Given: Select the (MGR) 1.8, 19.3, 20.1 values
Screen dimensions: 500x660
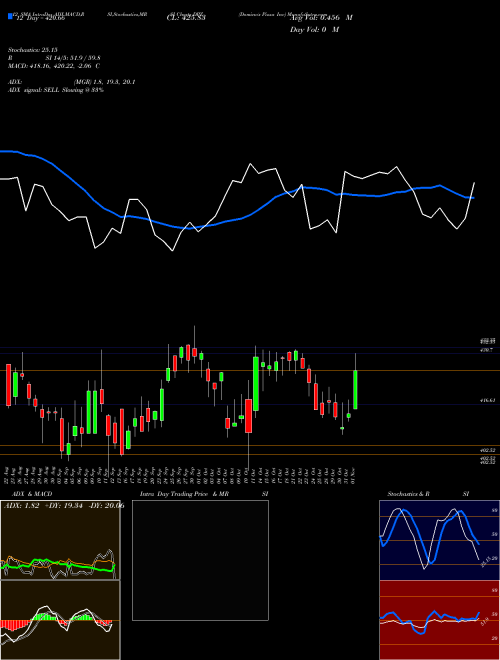Looking at the screenshot, I should [x=104, y=82].
